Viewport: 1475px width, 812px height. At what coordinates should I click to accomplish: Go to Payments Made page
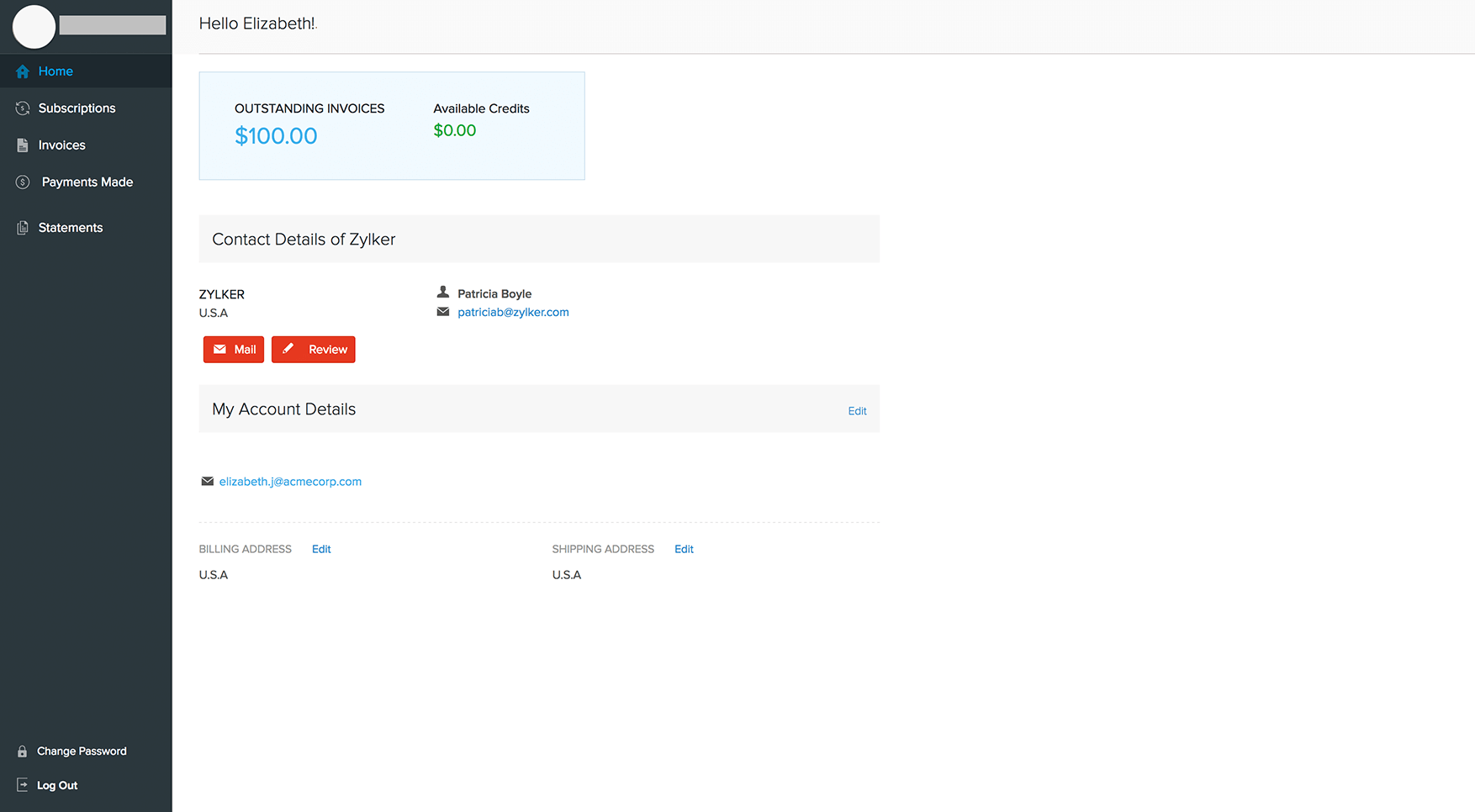tap(87, 182)
